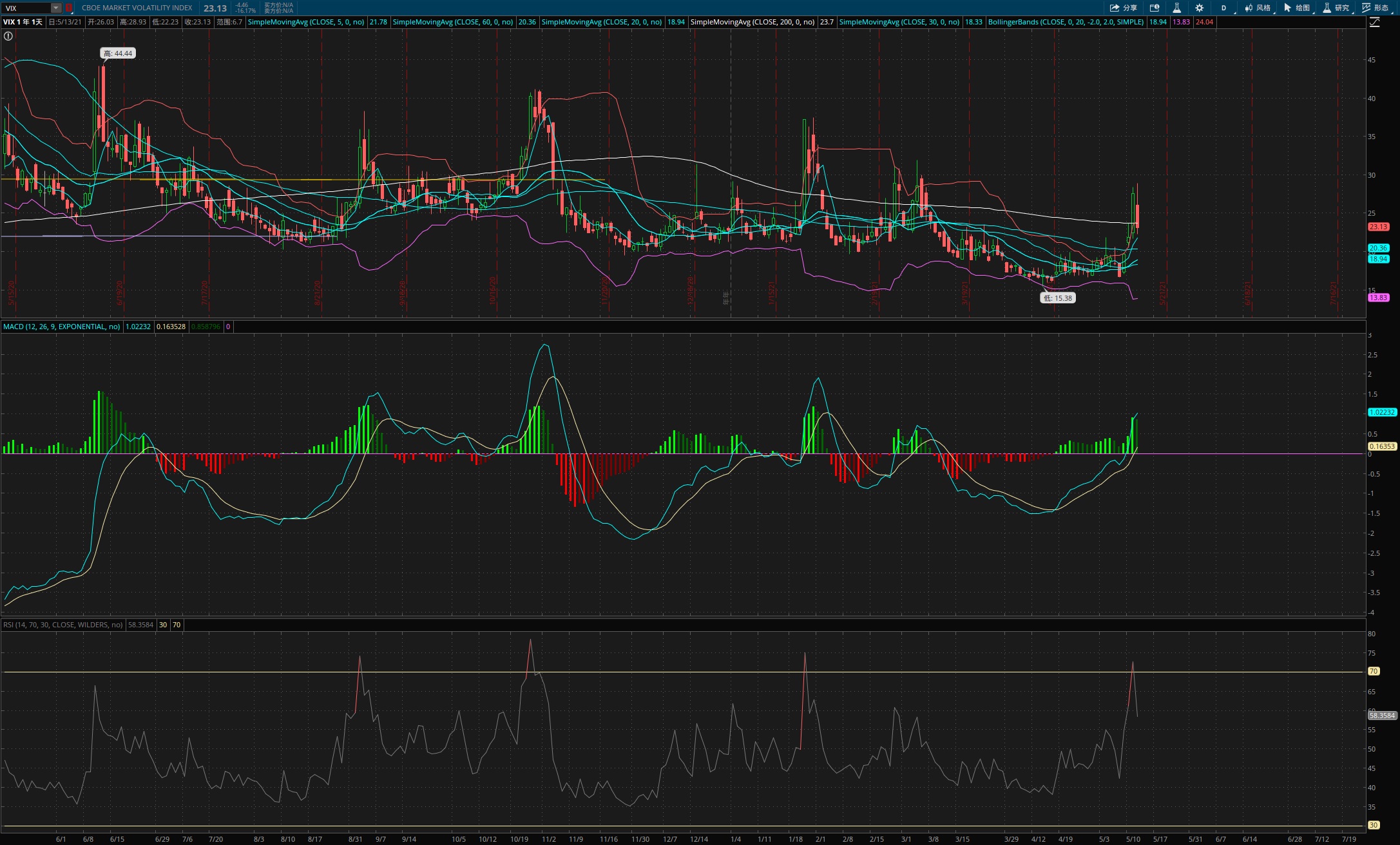Screen dimensions: 1400x845
Task: Open the Patterns (形态) menu
Action: point(1375,8)
